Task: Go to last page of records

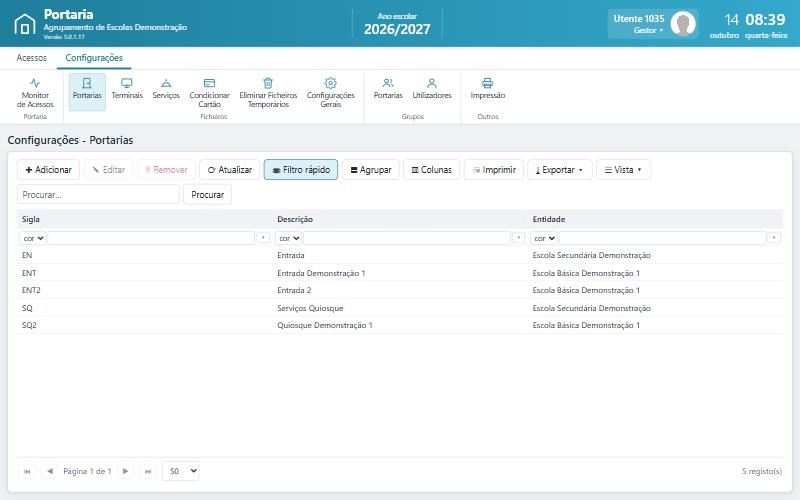Action: click(x=148, y=471)
